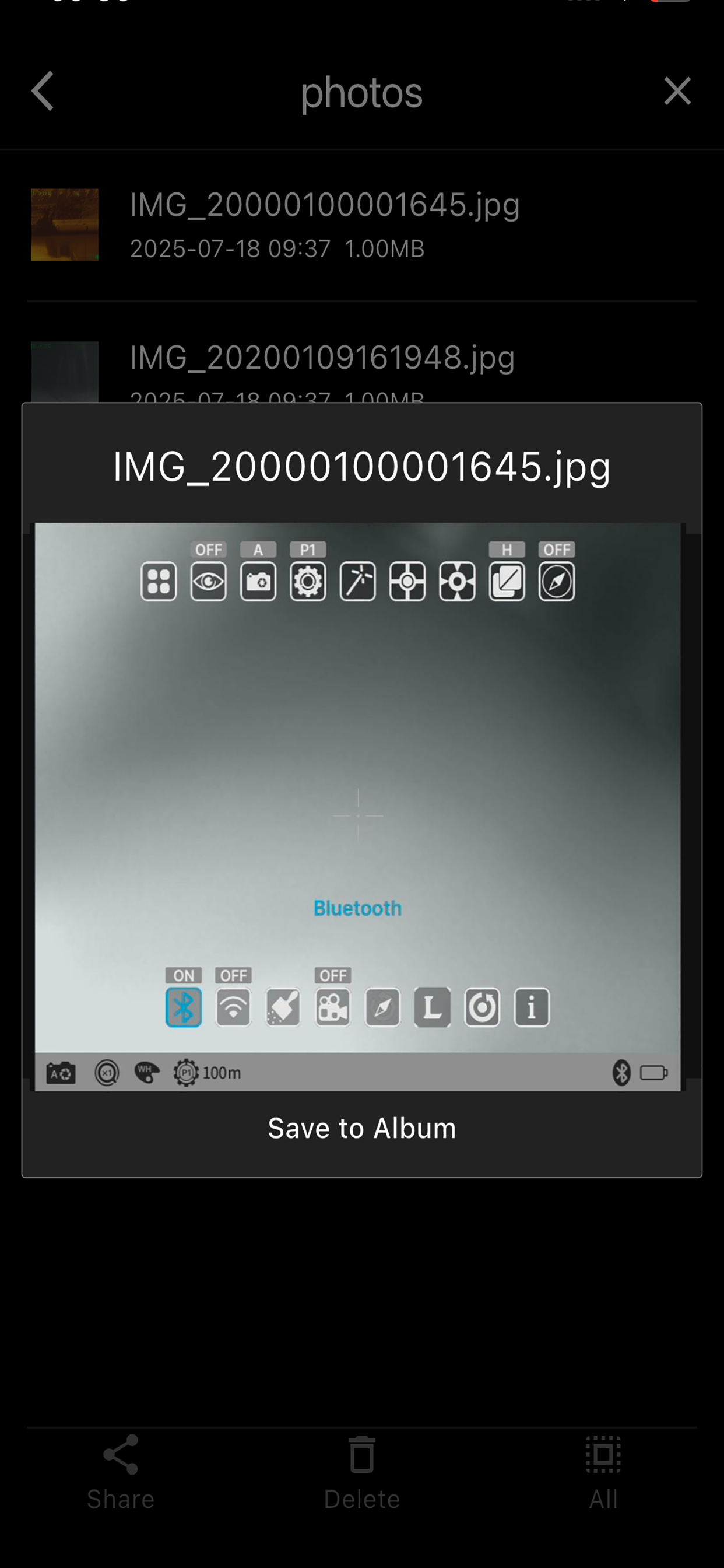Open IMG_20000100001645.jpg thumbnail in the list
Screen dimensions: 724x1568
click(x=65, y=225)
